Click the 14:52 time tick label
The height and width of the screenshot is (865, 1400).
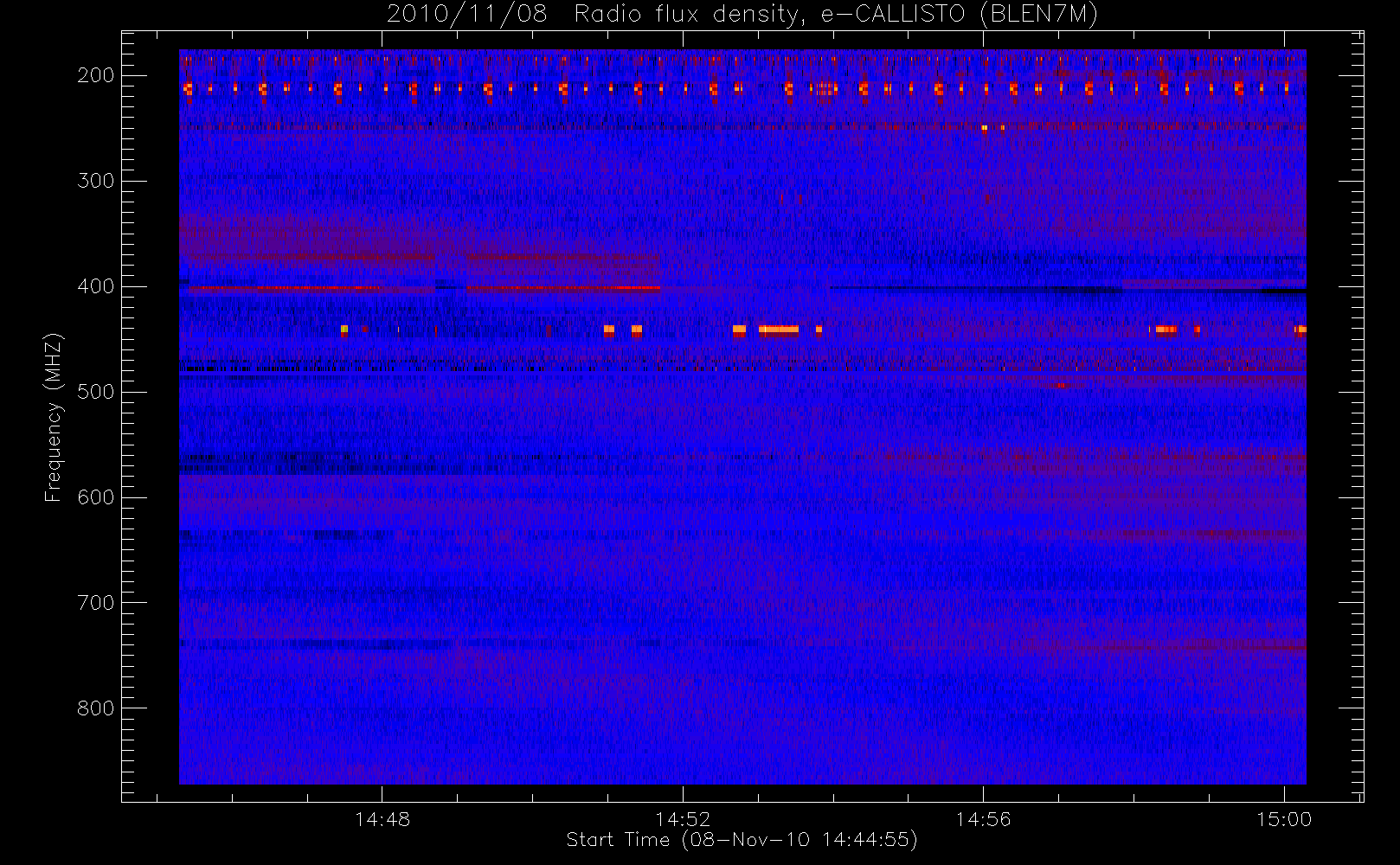683,819
